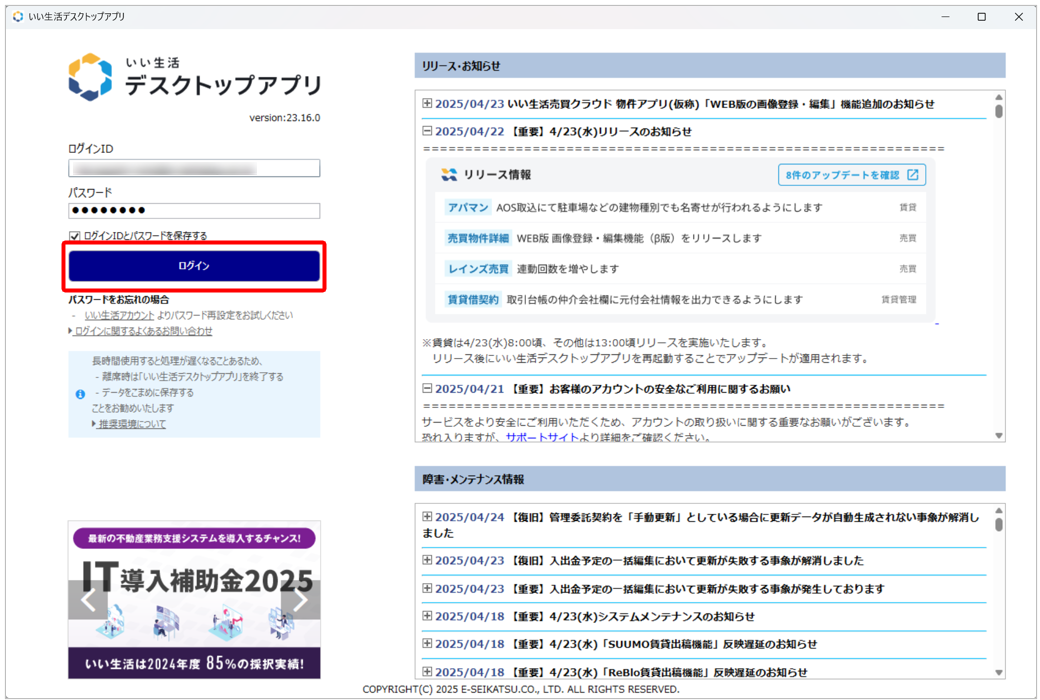Expand 2025/04/18 システムメンテナンス entry
The width and height of the screenshot is (1040, 700).
[x=427, y=616]
